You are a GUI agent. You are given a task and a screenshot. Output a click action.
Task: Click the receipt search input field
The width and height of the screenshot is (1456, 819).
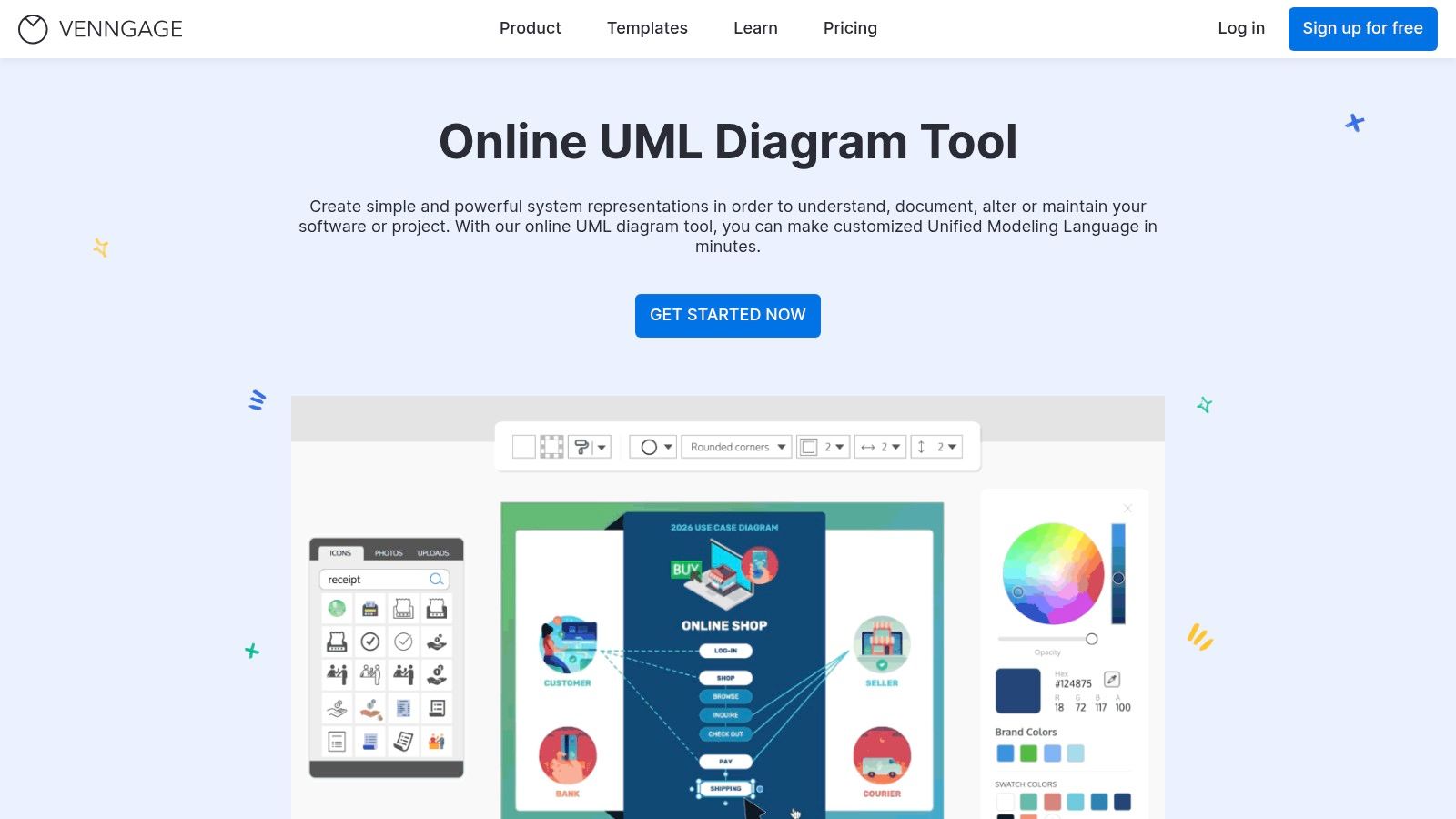coord(373,580)
